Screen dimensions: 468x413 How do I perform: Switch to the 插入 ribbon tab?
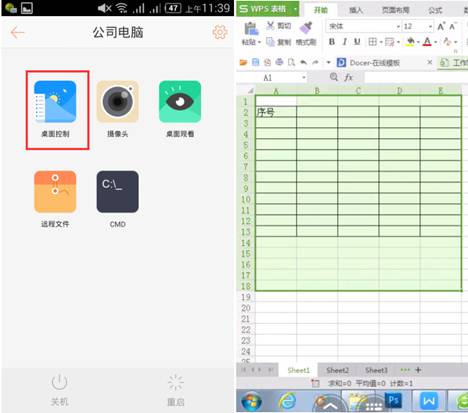coord(355,10)
